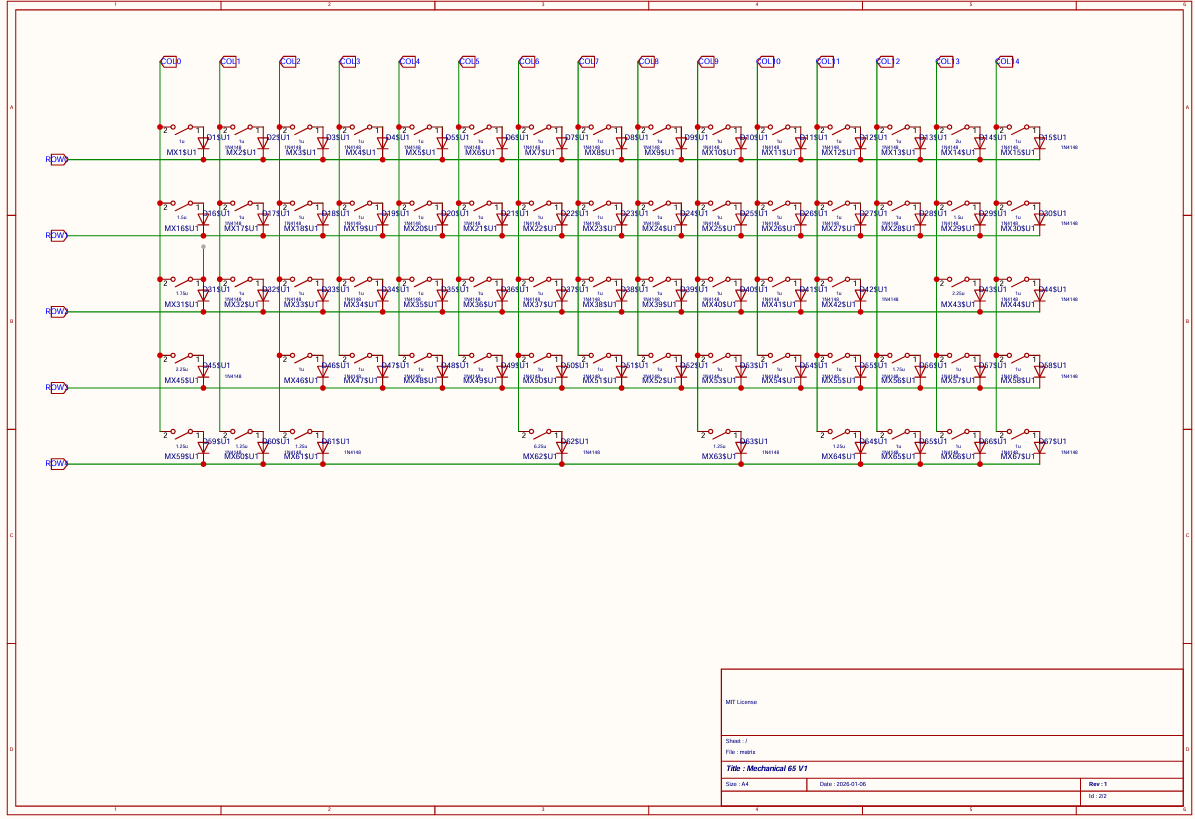Select the 'Size : A4' field

737,784
